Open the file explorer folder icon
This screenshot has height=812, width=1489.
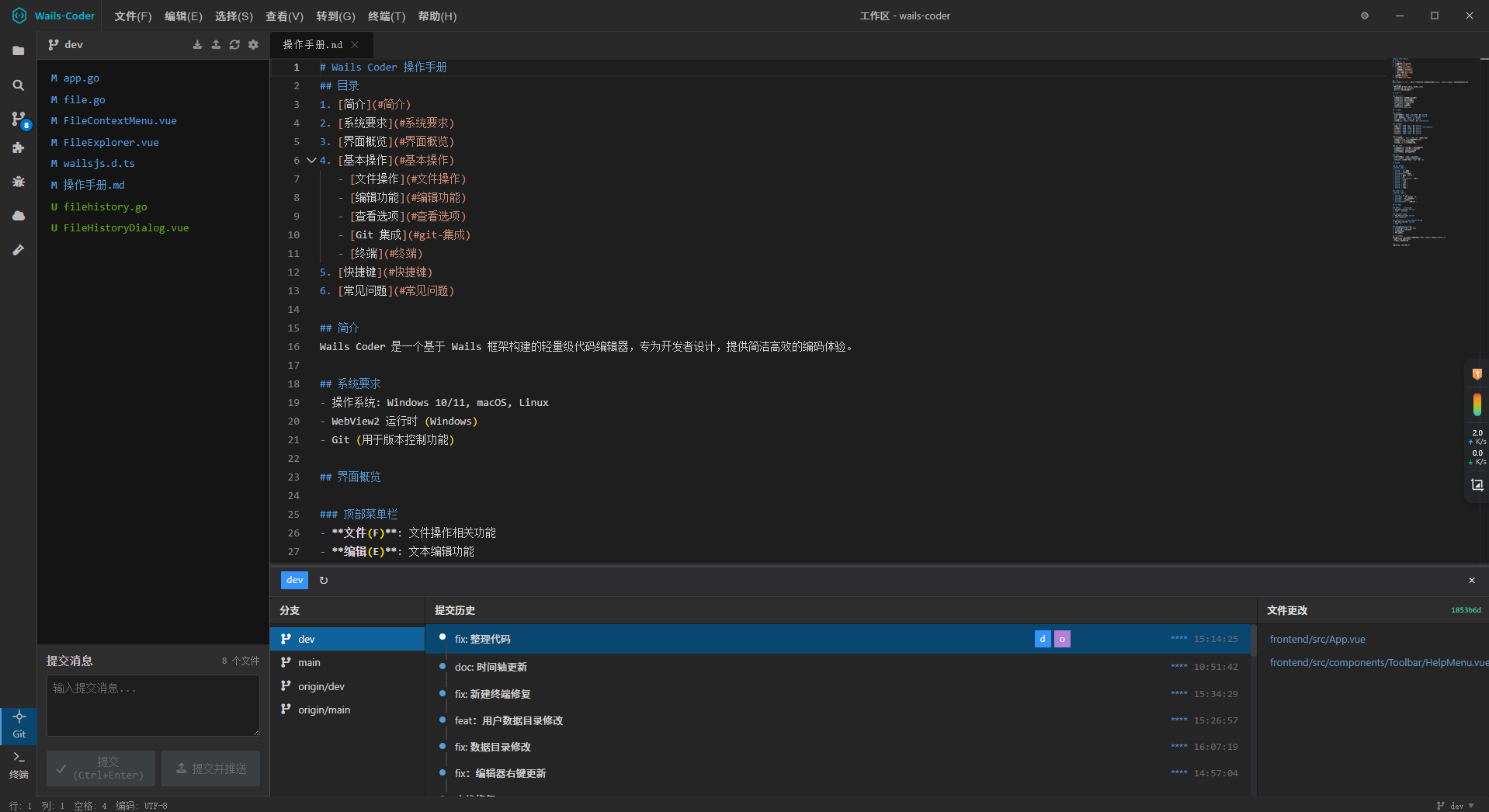point(19,51)
